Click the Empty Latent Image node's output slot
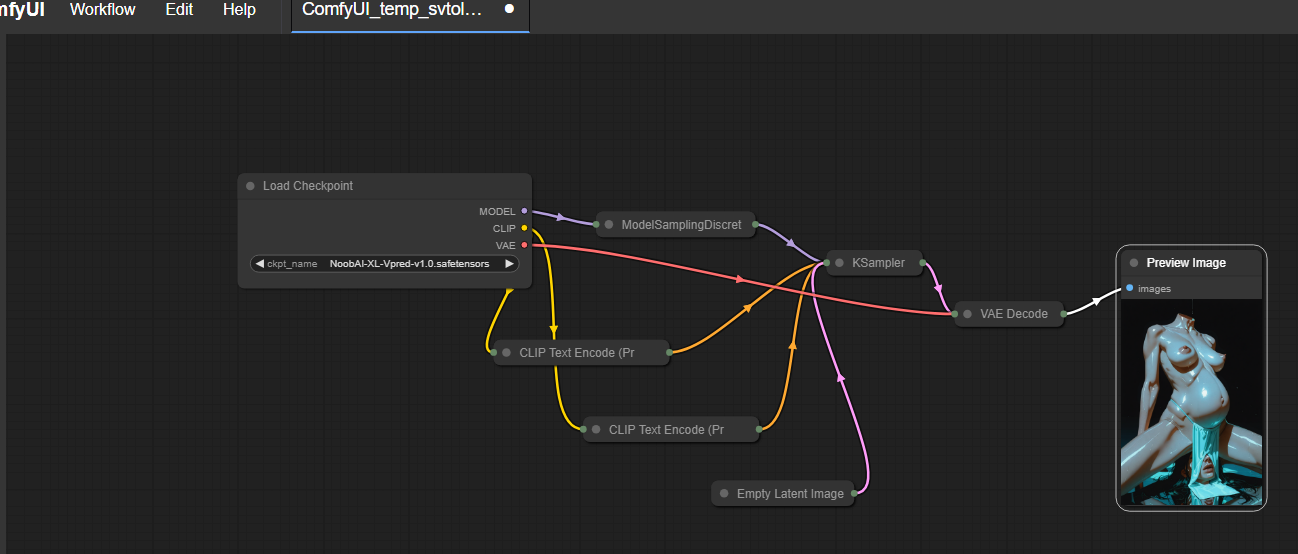 [x=853, y=494]
